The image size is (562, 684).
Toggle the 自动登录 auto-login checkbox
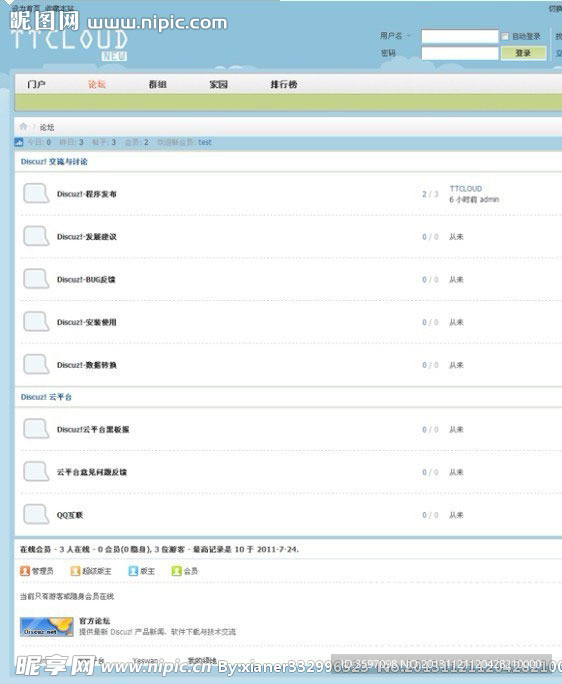tap(505, 36)
